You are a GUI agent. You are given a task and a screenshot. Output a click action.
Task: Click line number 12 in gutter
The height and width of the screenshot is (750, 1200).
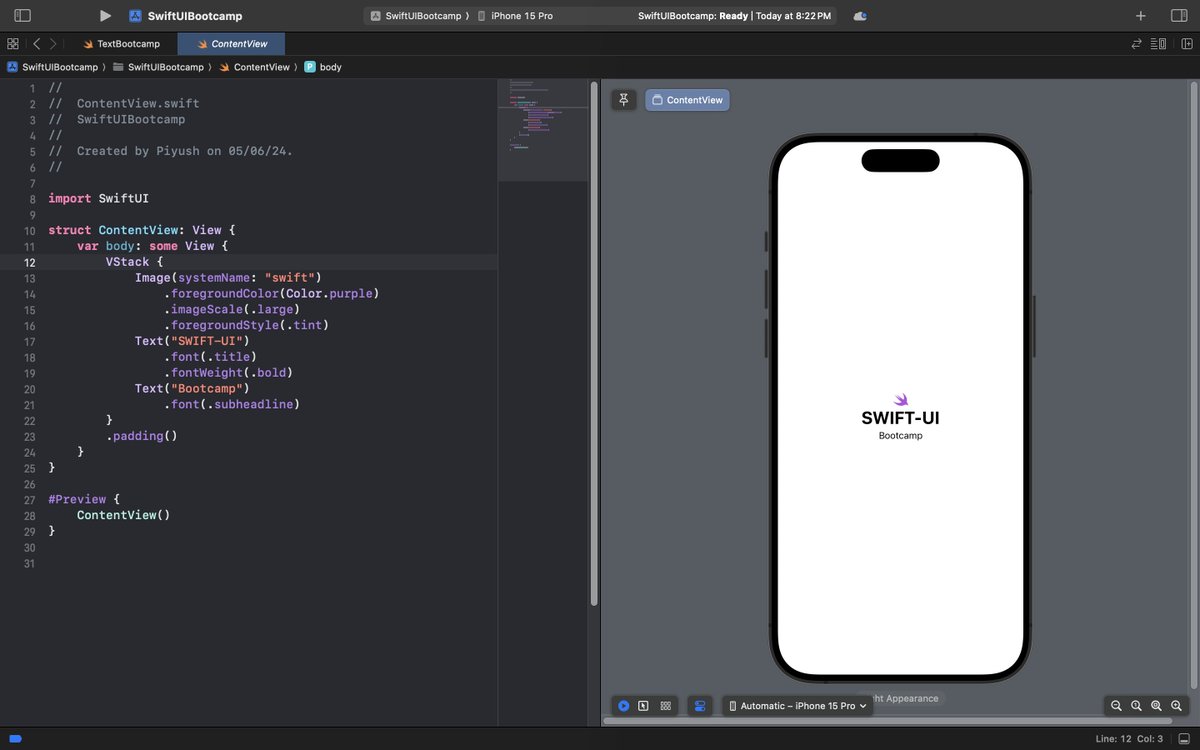(x=30, y=262)
